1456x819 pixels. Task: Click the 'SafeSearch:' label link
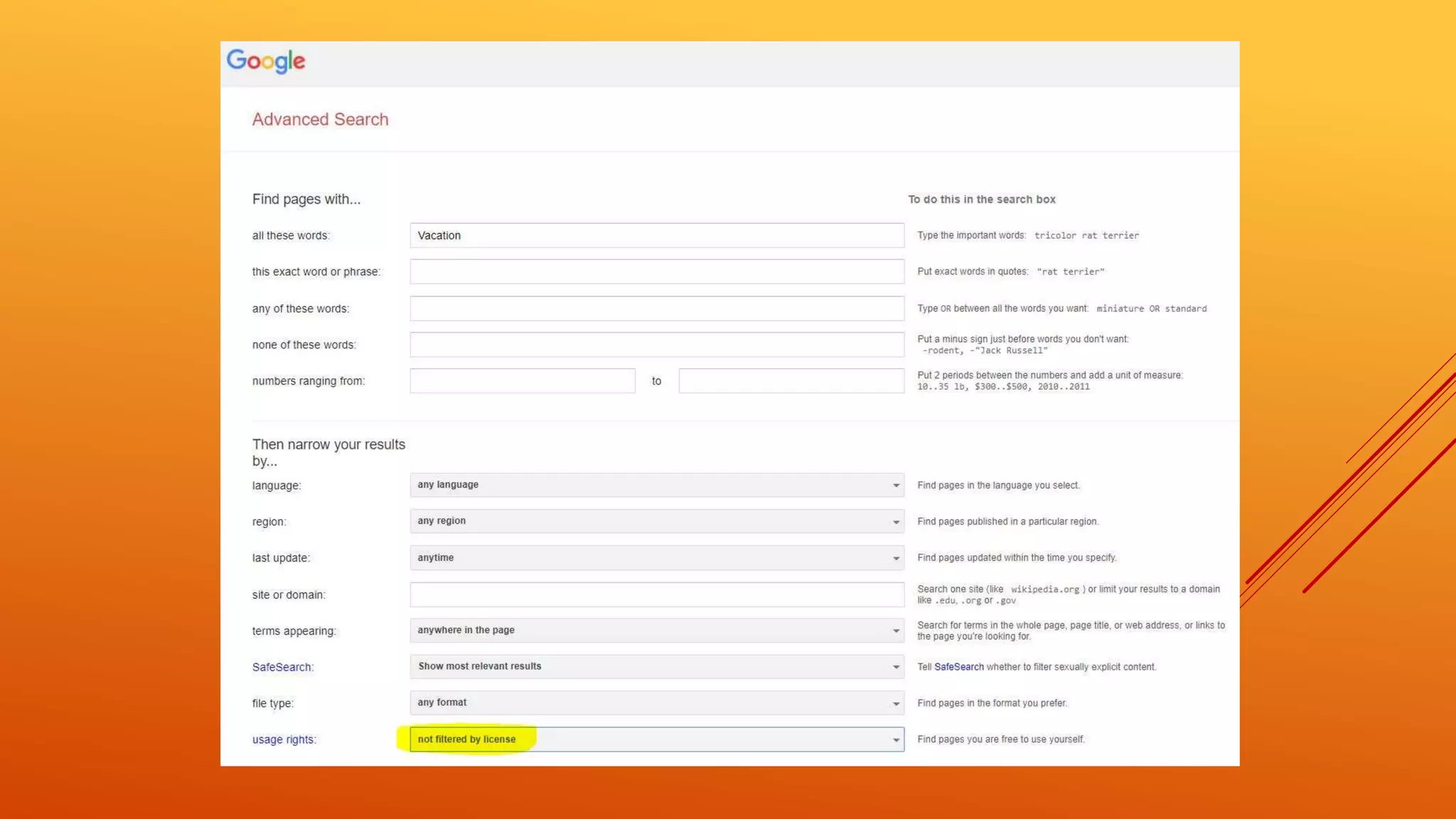point(282,668)
